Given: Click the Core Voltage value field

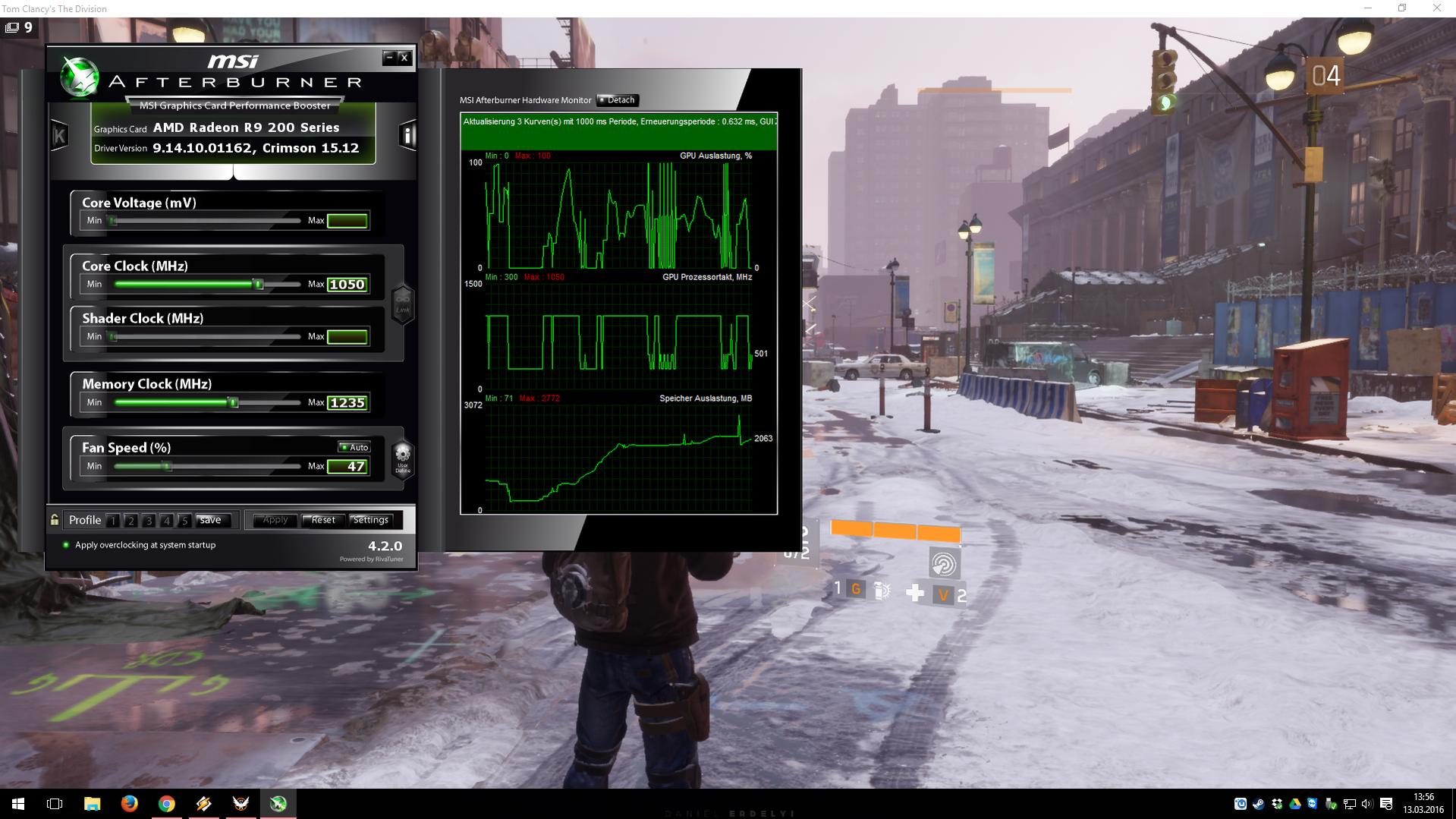Looking at the screenshot, I should point(347,221).
